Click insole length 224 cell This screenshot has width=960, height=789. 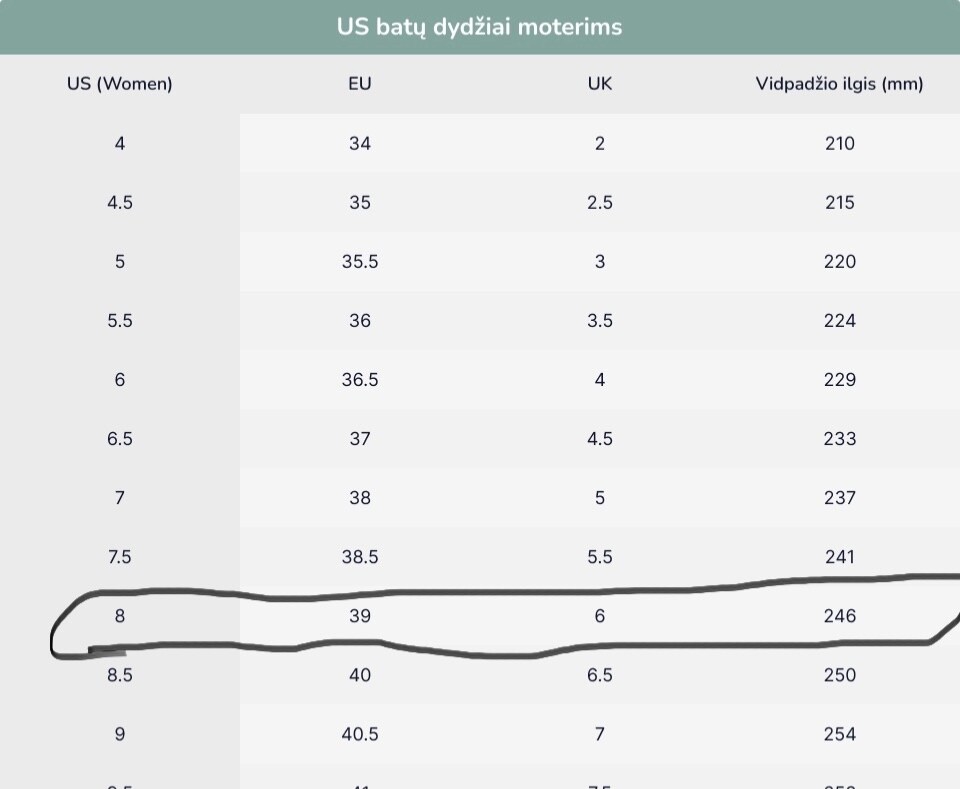tap(839, 321)
